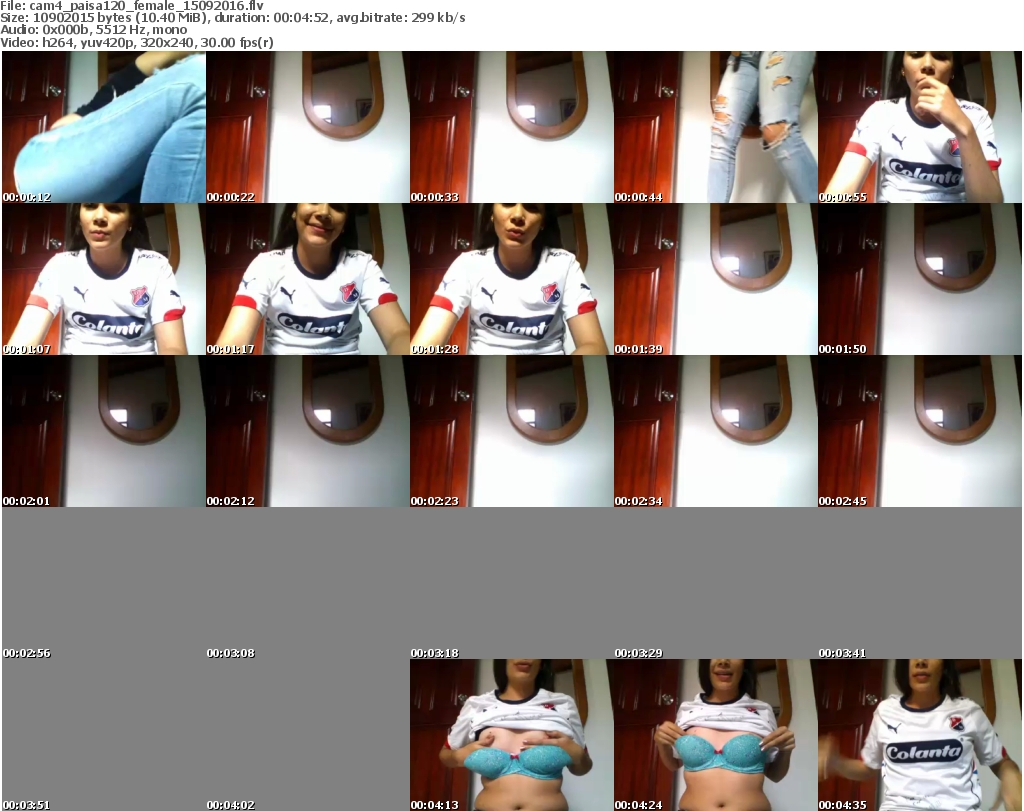
Task: Click the timestamp label 00:03:51
Action: (27, 805)
